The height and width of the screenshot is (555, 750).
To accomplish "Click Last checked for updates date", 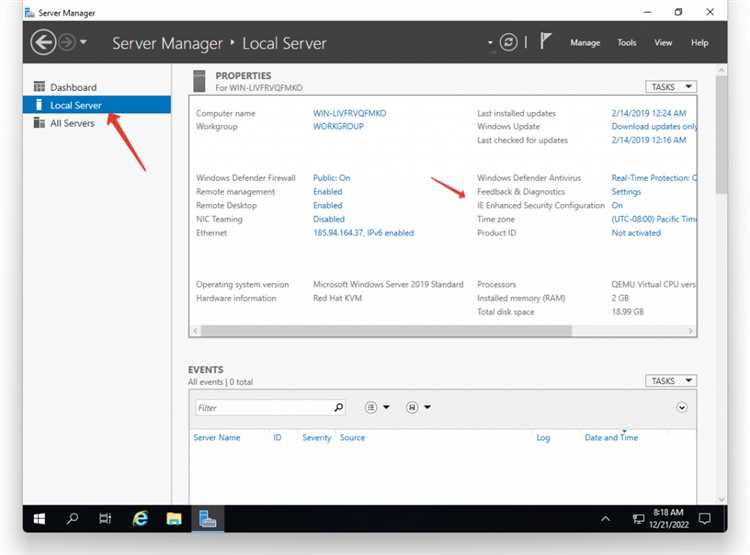I will [649, 140].
